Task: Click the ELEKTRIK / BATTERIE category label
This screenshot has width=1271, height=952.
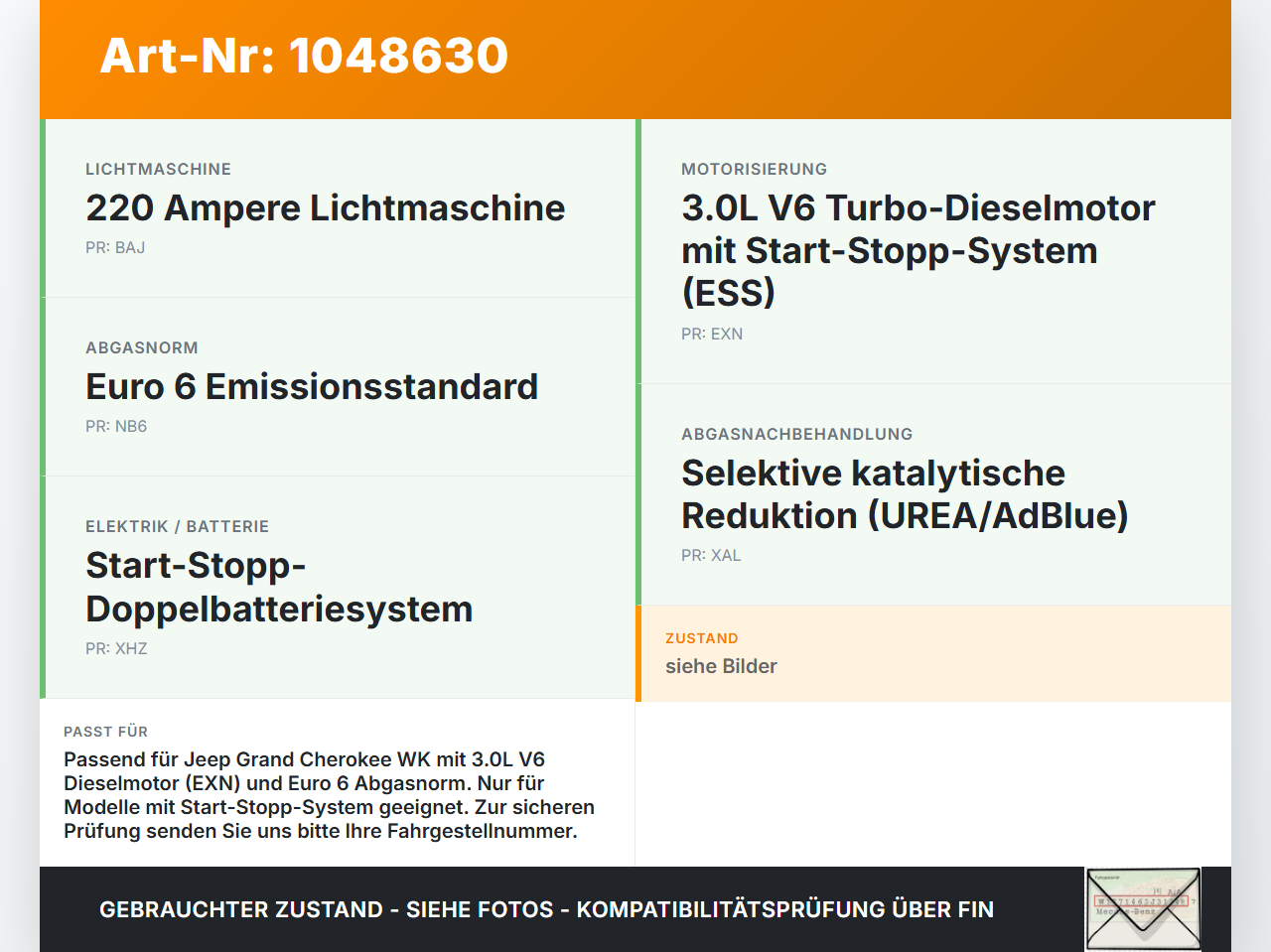Action: tap(177, 526)
